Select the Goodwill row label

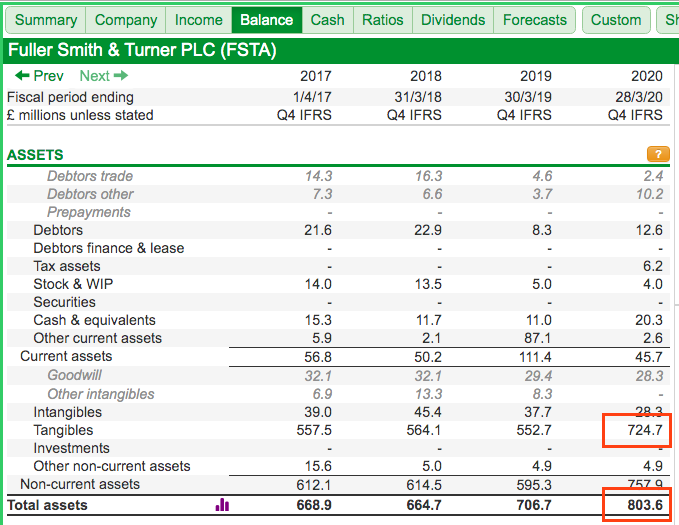point(74,375)
